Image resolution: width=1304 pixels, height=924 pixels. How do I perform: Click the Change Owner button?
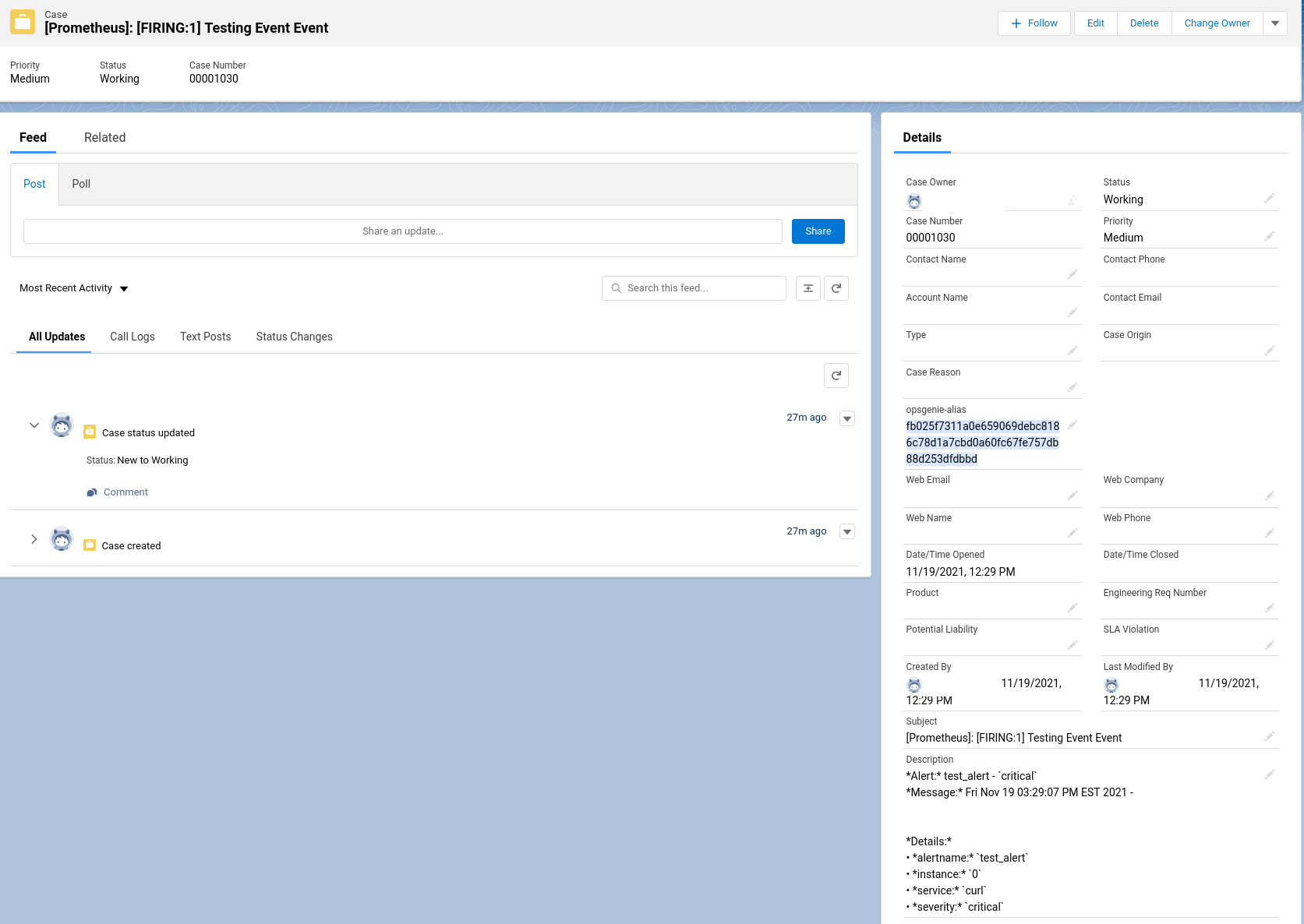click(x=1217, y=23)
